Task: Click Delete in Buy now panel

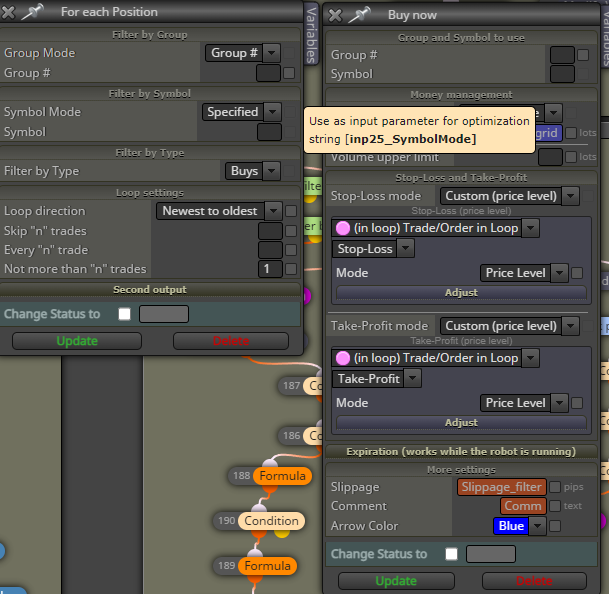Action: [534, 581]
